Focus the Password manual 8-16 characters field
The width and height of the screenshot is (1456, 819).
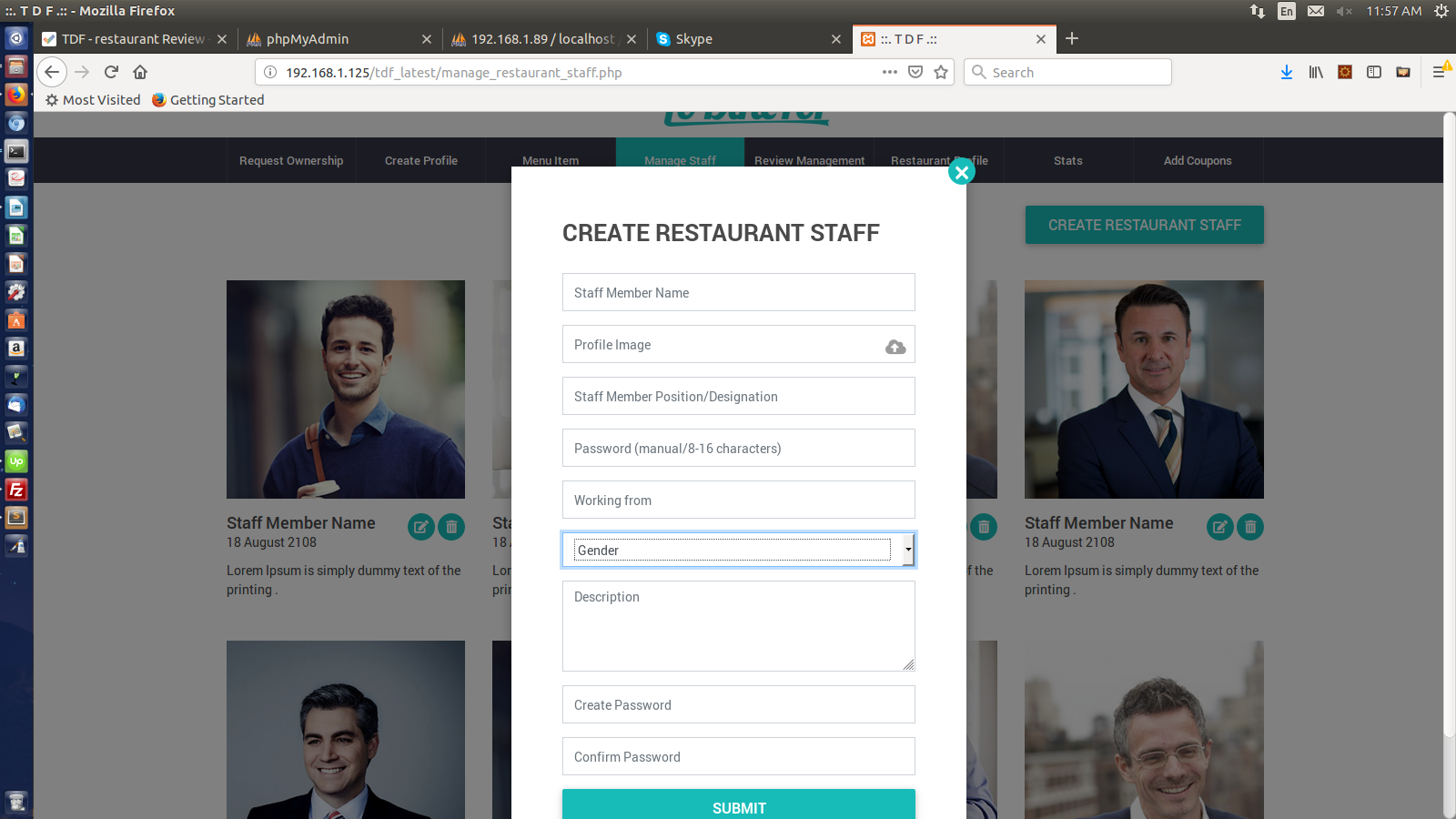pyautogui.click(x=739, y=448)
